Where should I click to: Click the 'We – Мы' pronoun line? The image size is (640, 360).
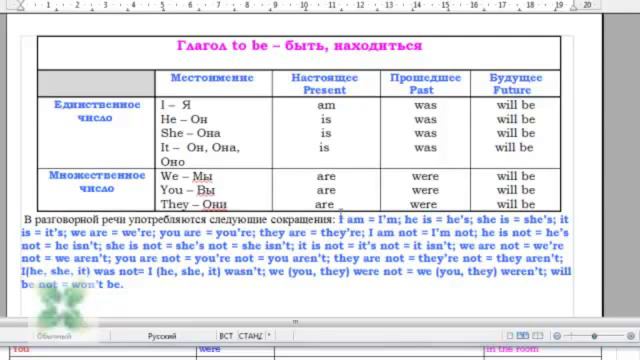pos(187,176)
